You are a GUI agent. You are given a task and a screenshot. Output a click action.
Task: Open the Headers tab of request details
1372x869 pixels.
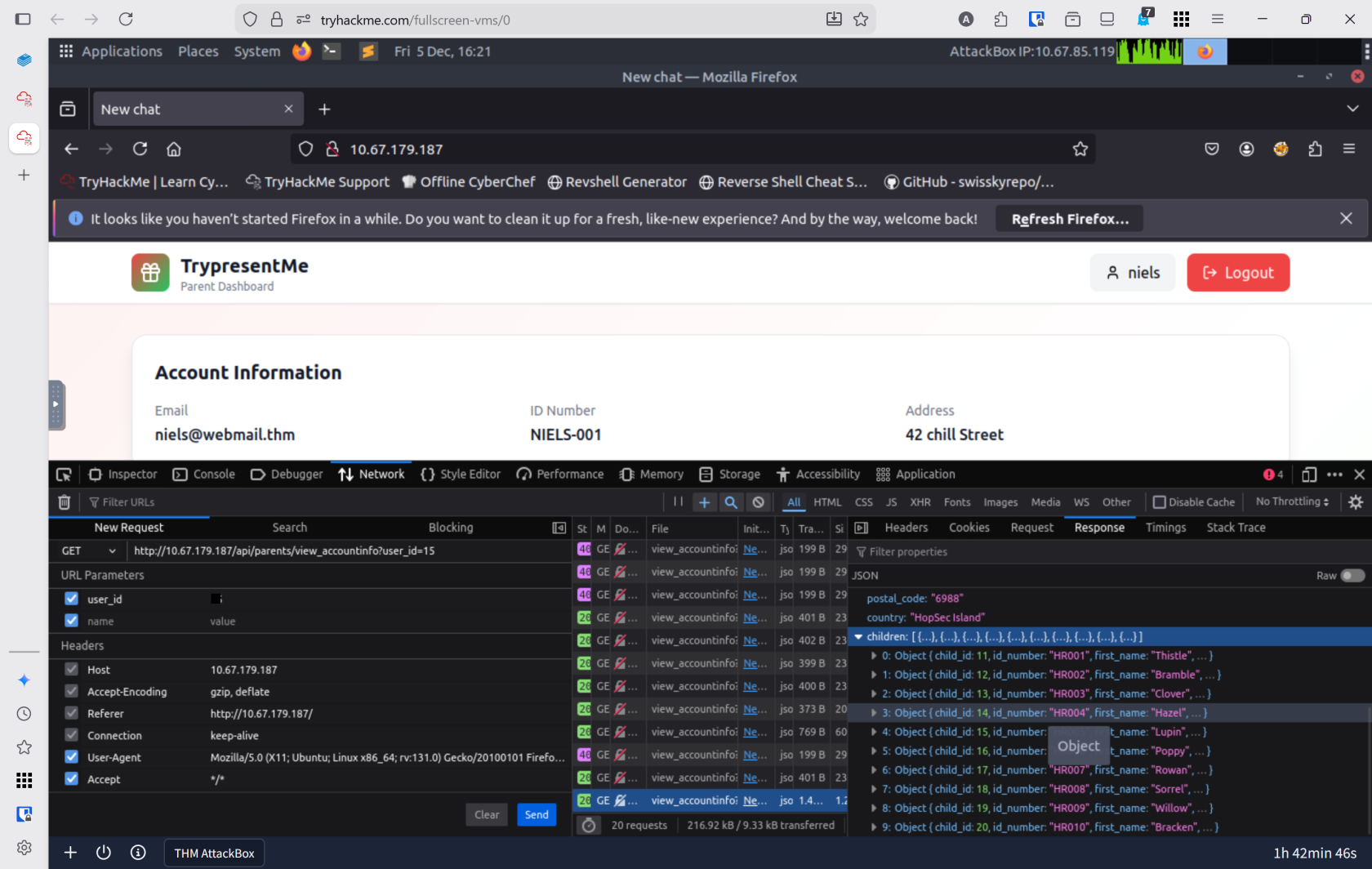point(906,528)
